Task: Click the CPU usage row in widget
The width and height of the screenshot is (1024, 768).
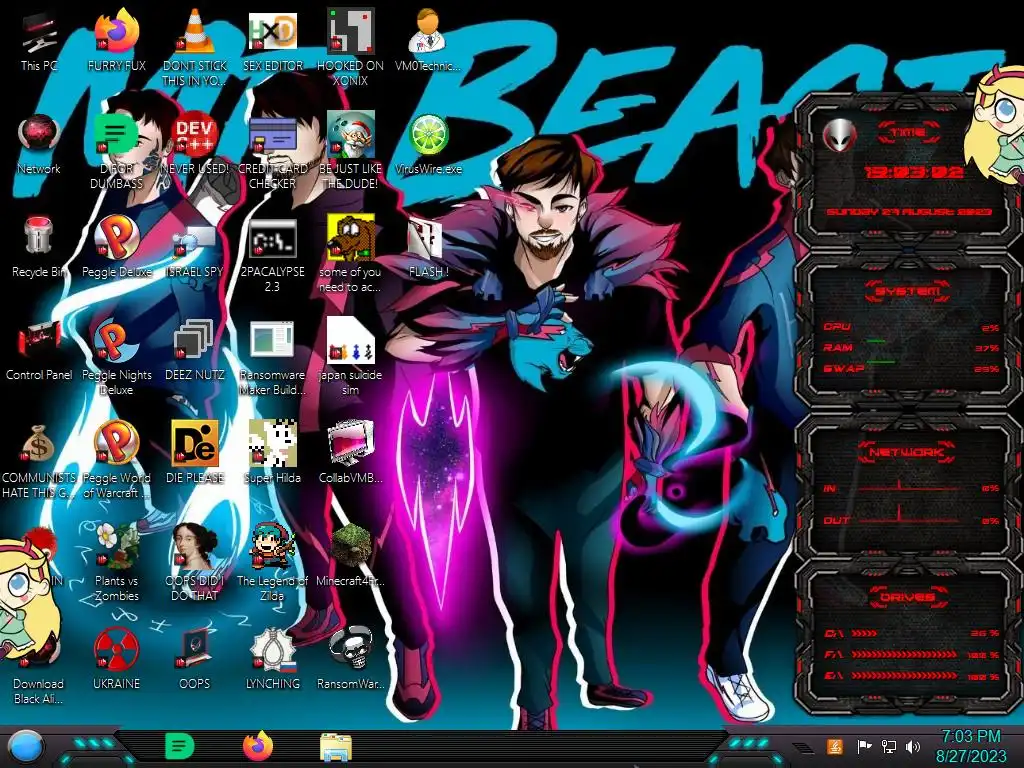Action: [x=912, y=327]
